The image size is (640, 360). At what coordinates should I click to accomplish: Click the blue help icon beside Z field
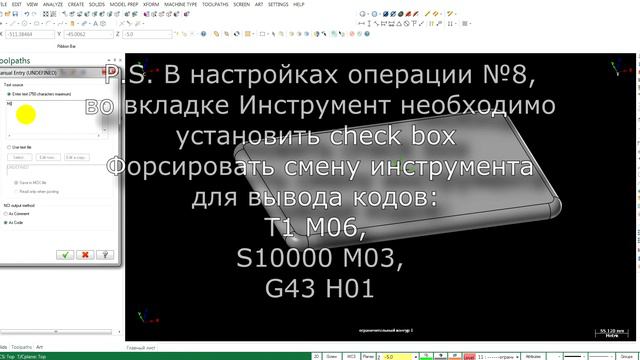(203, 34)
